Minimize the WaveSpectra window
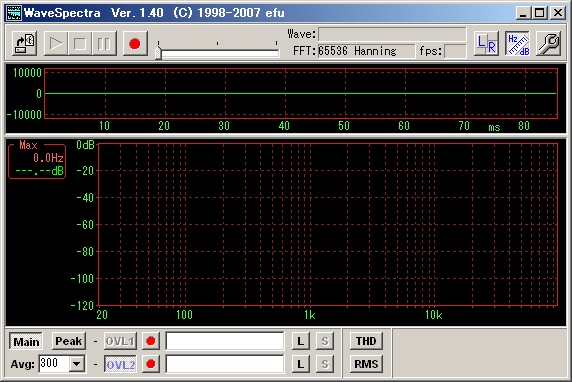This screenshot has height=382, width=572. coord(523,13)
